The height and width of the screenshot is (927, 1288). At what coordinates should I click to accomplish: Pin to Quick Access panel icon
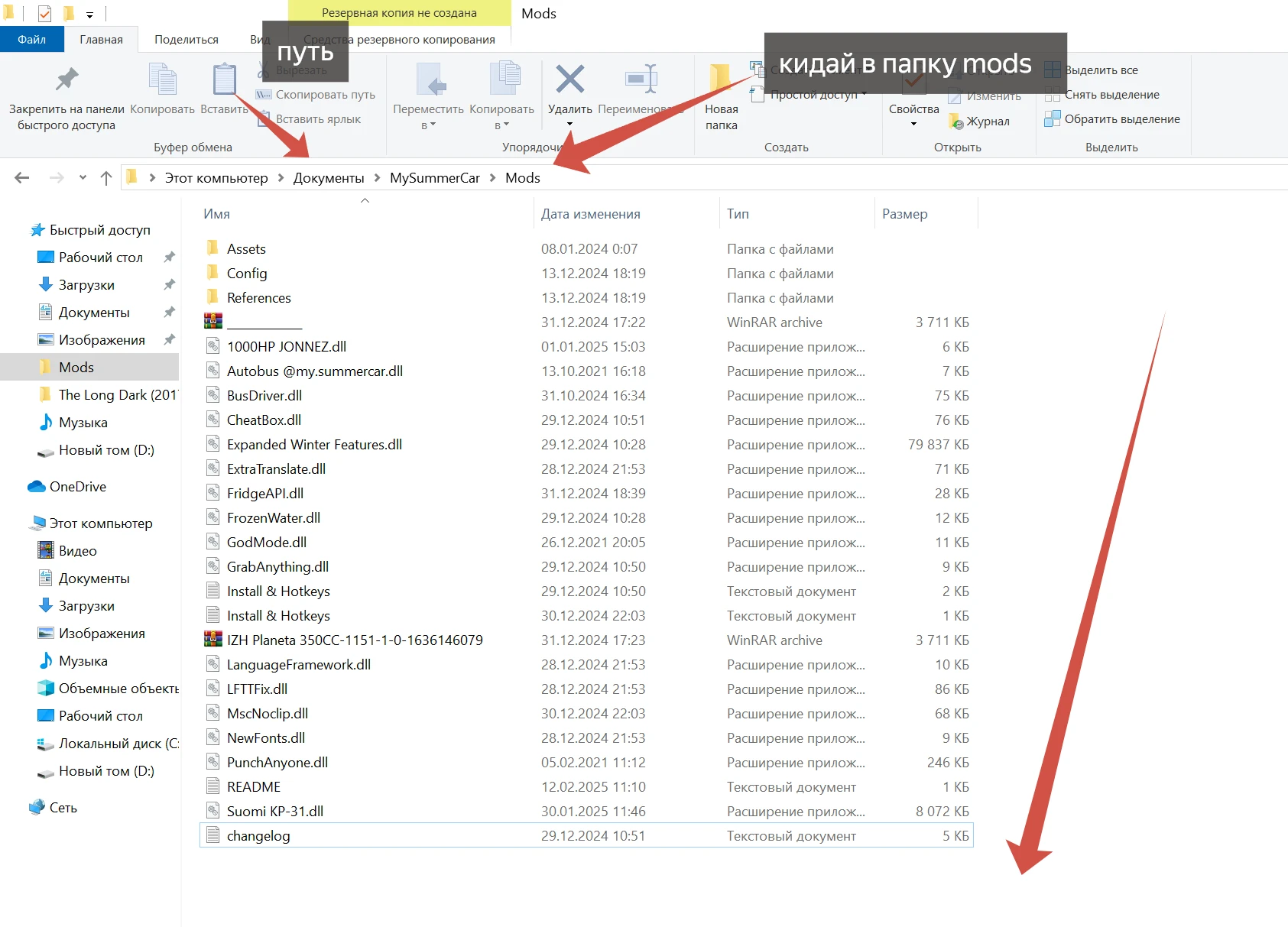[x=67, y=79]
